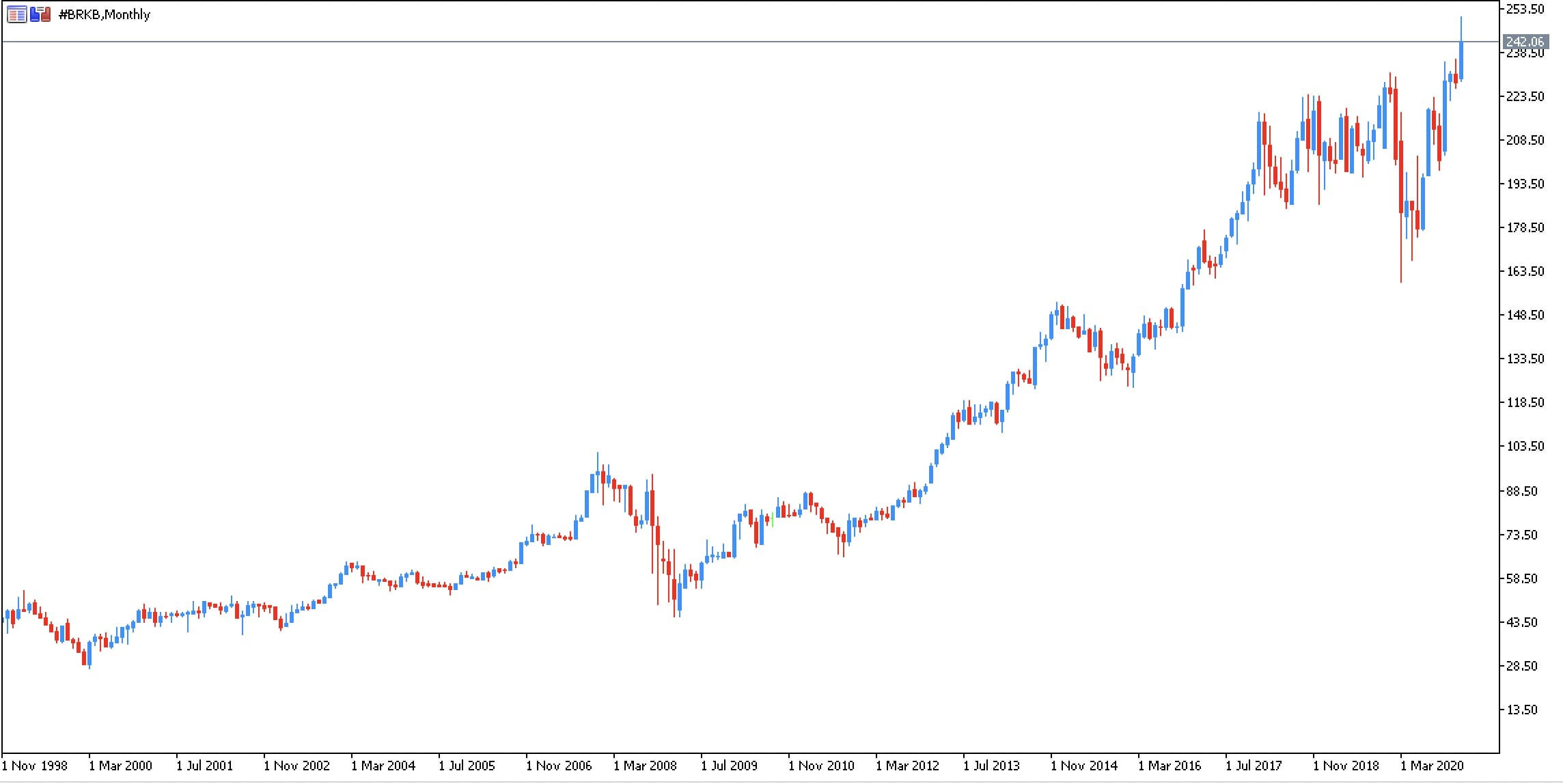Click the 1 Nov 2014 date label
The image size is (1563, 784).
[1084, 766]
